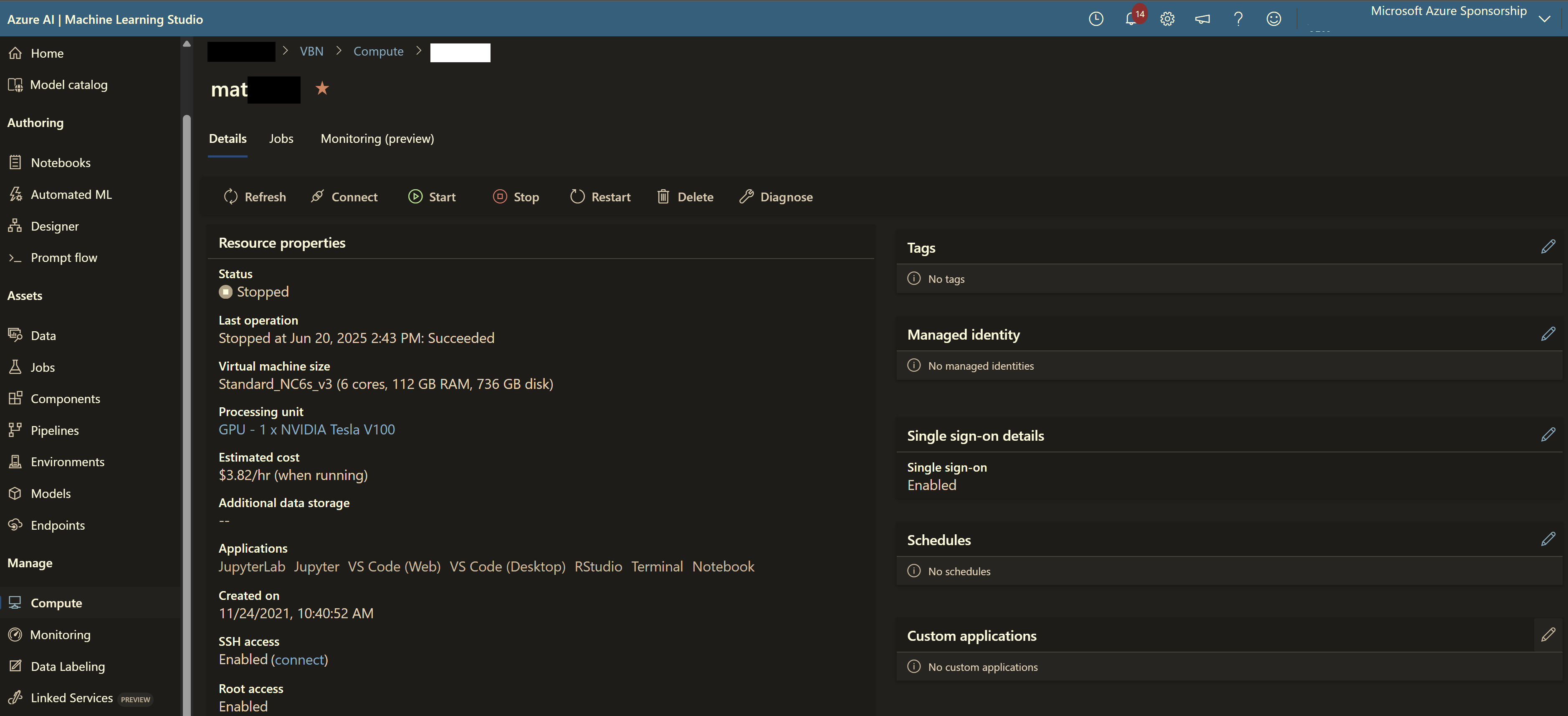Refresh the compute instance details
The width and height of the screenshot is (1568, 716).
click(254, 197)
